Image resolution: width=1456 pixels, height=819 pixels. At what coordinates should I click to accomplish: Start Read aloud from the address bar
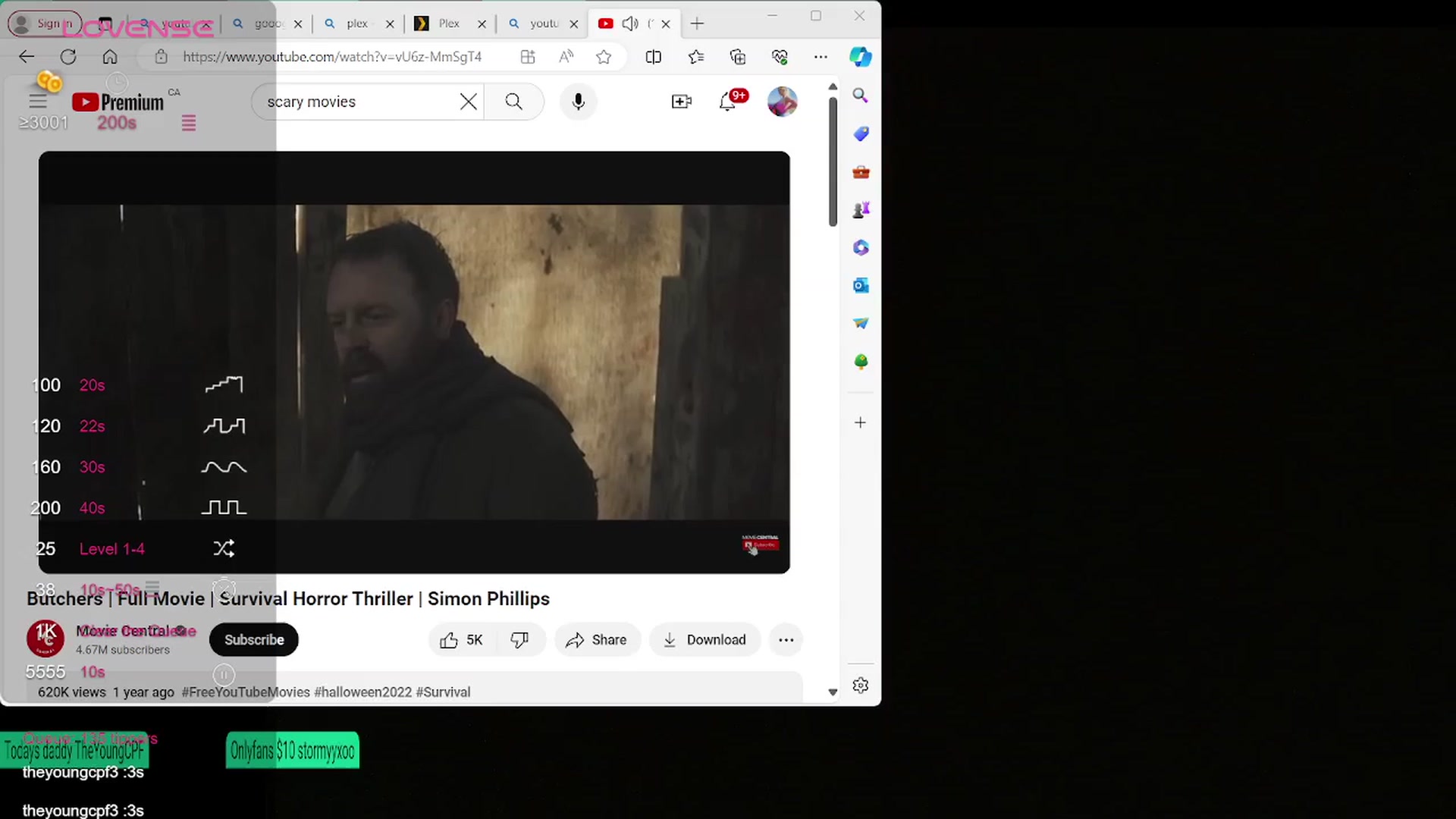click(x=566, y=57)
